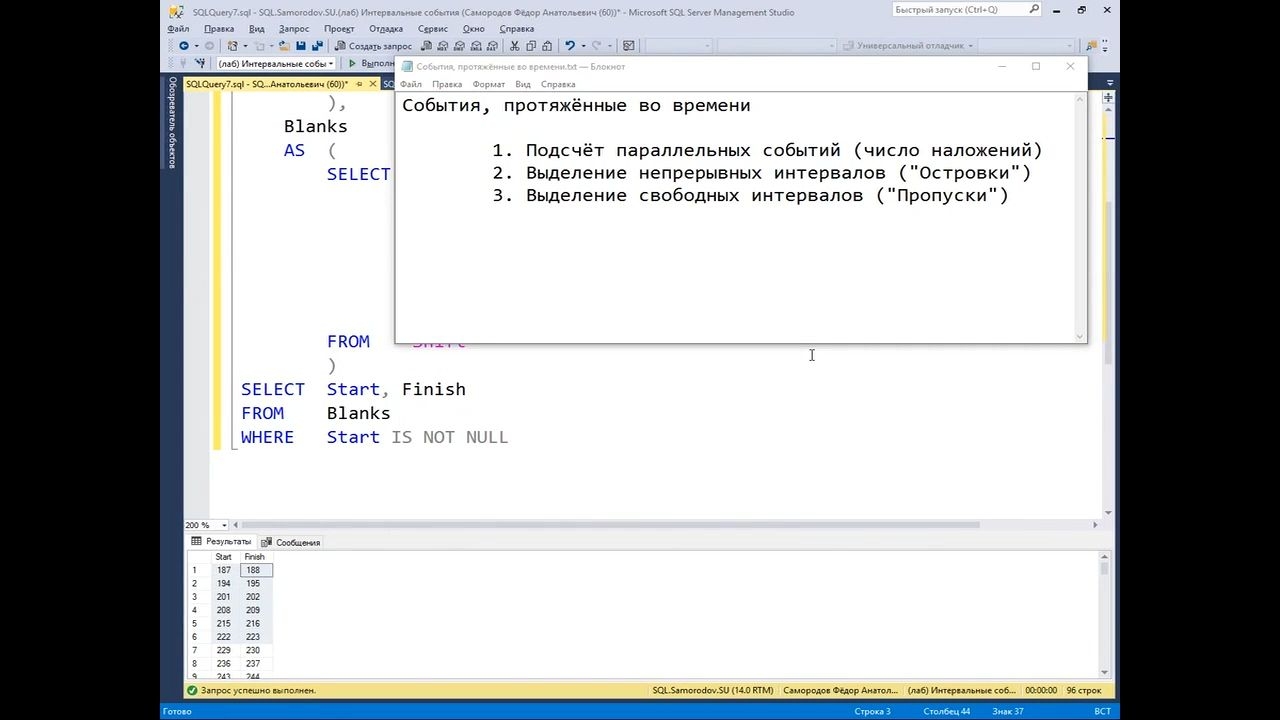Click the Save (floppy disk) toolbar icon
This screenshot has width=1280, height=720.
(301, 46)
